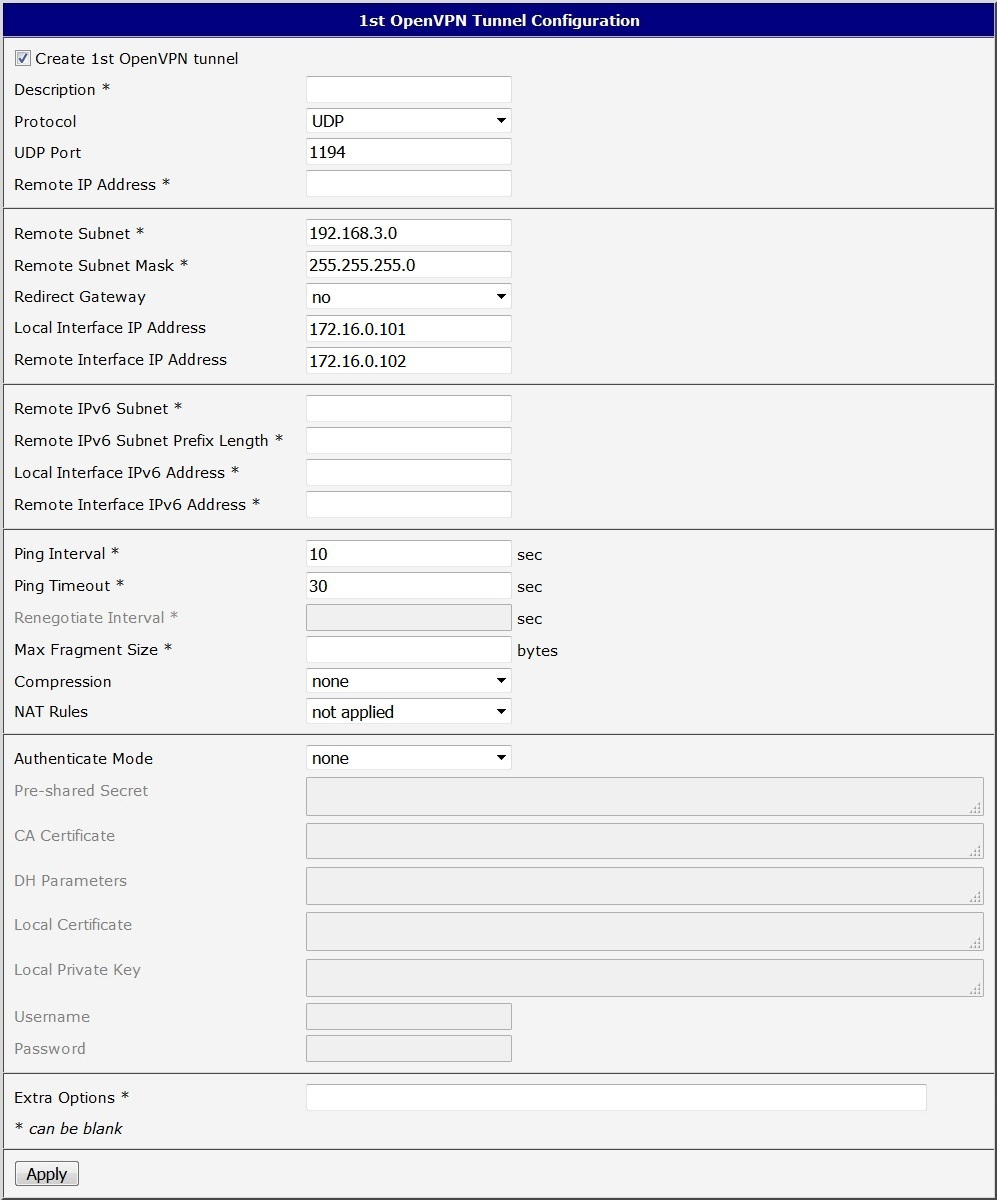Image resolution: width=997 pixels, height=1200 pixels.
Task: Click the Apply button
Action: (x=47, y=1174)
